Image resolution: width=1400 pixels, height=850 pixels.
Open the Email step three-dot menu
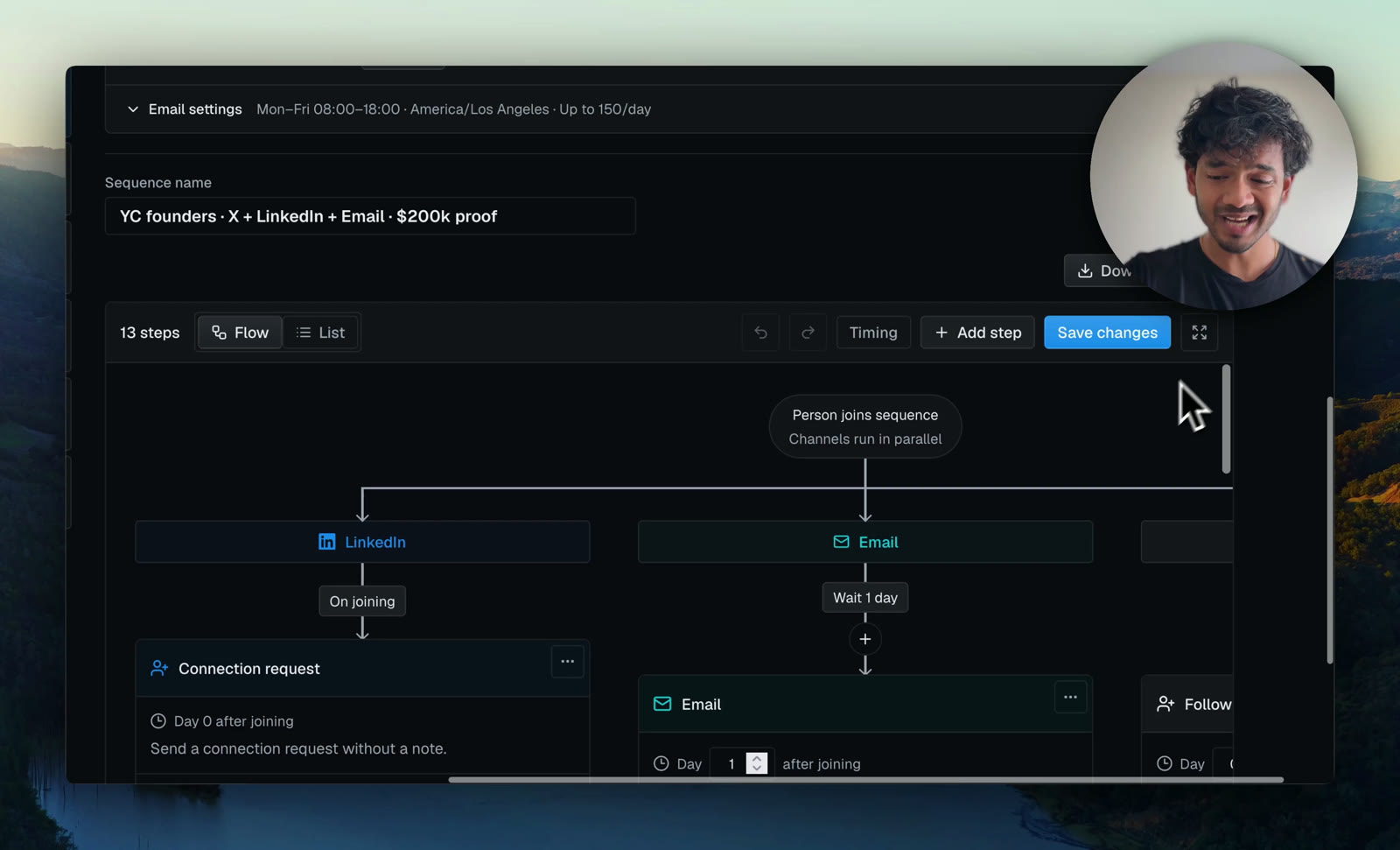[x=1070, y=698]
